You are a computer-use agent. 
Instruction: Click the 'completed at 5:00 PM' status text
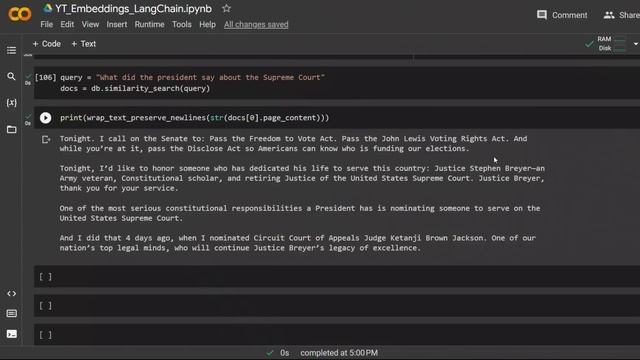pyautogui.click(x=339, y=353)
